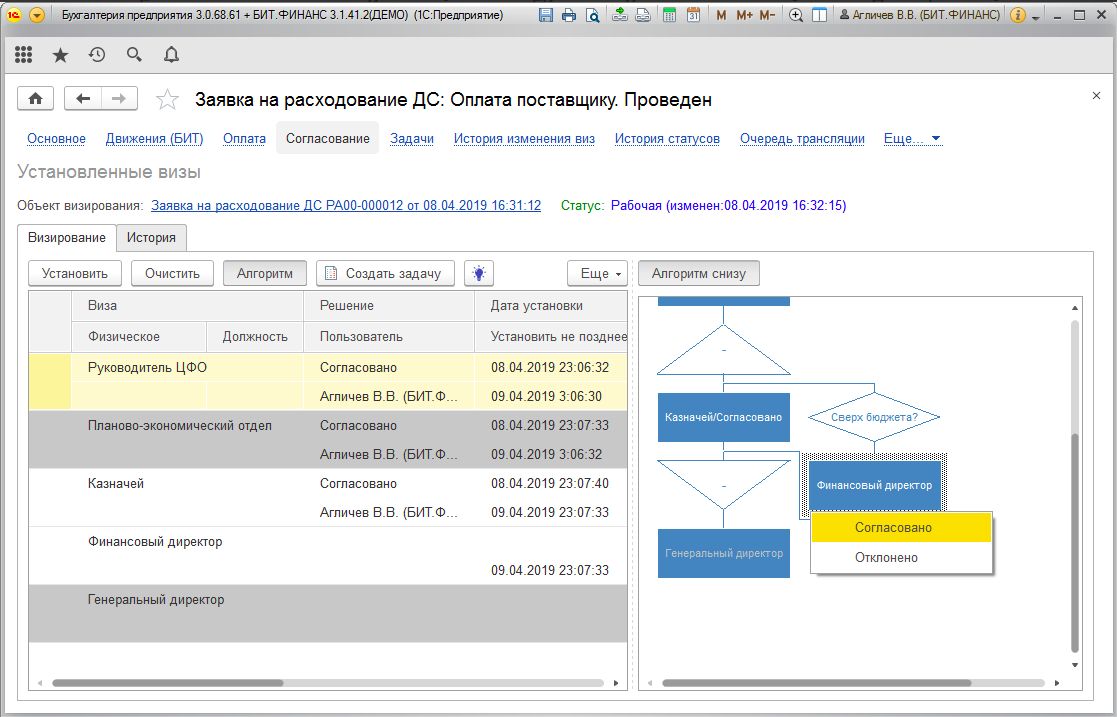Screen dimensions: 1117x717
Task: Open the history clock icon
Action: [x=97, y=55]
